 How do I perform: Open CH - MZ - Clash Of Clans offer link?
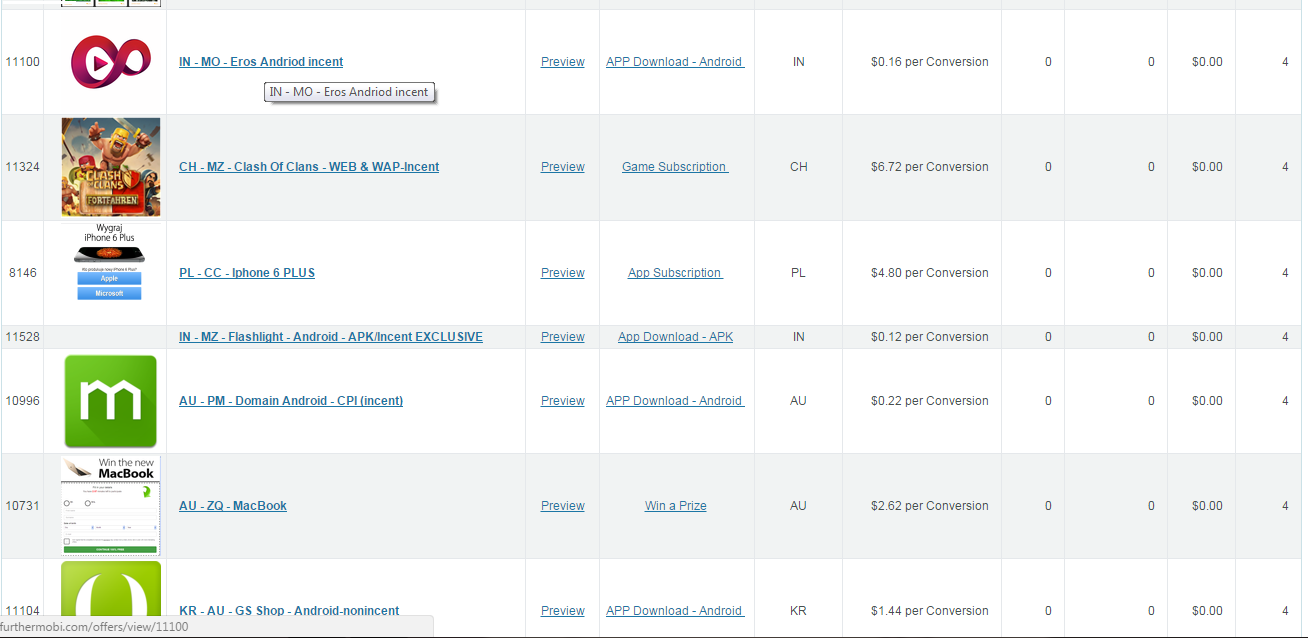[x=308, y=167]
